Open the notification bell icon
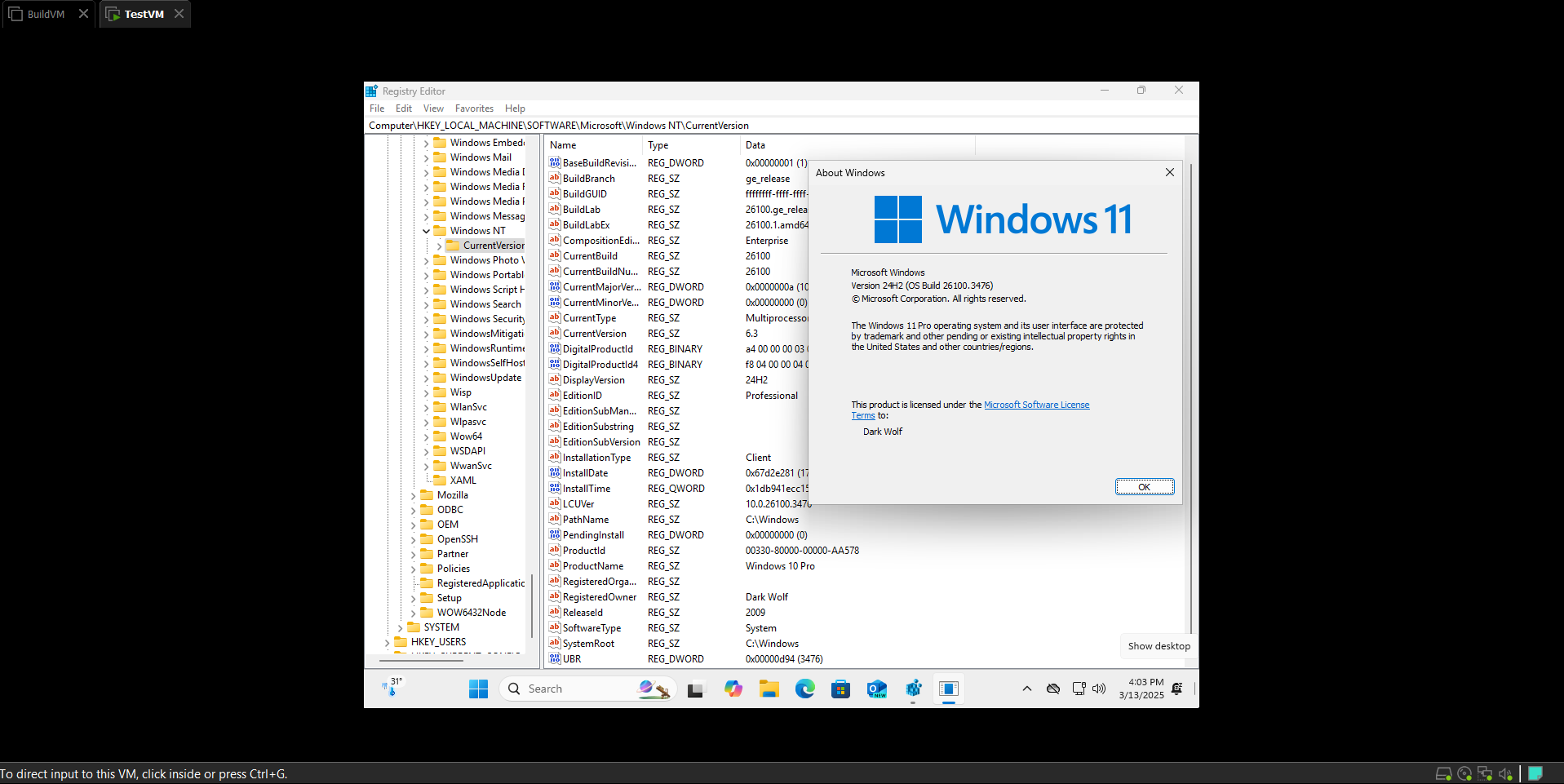1564x784 pixels. (1176, 689)
